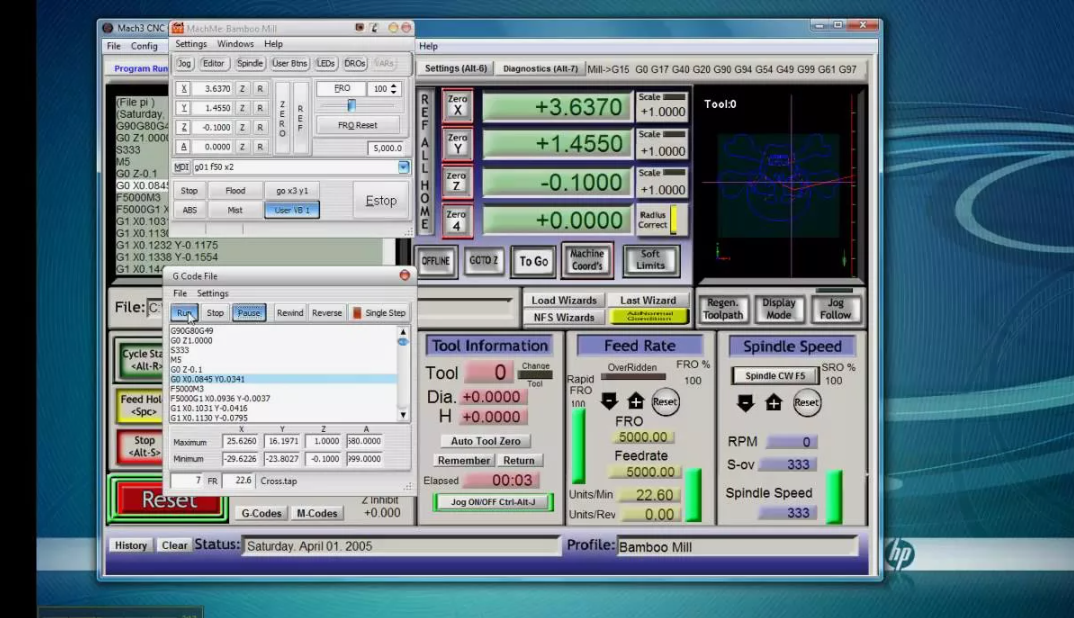Click the Estop button in MachMe
Image resolution: width=1074 pixels, height=618 pixels.
pos(381,200)
